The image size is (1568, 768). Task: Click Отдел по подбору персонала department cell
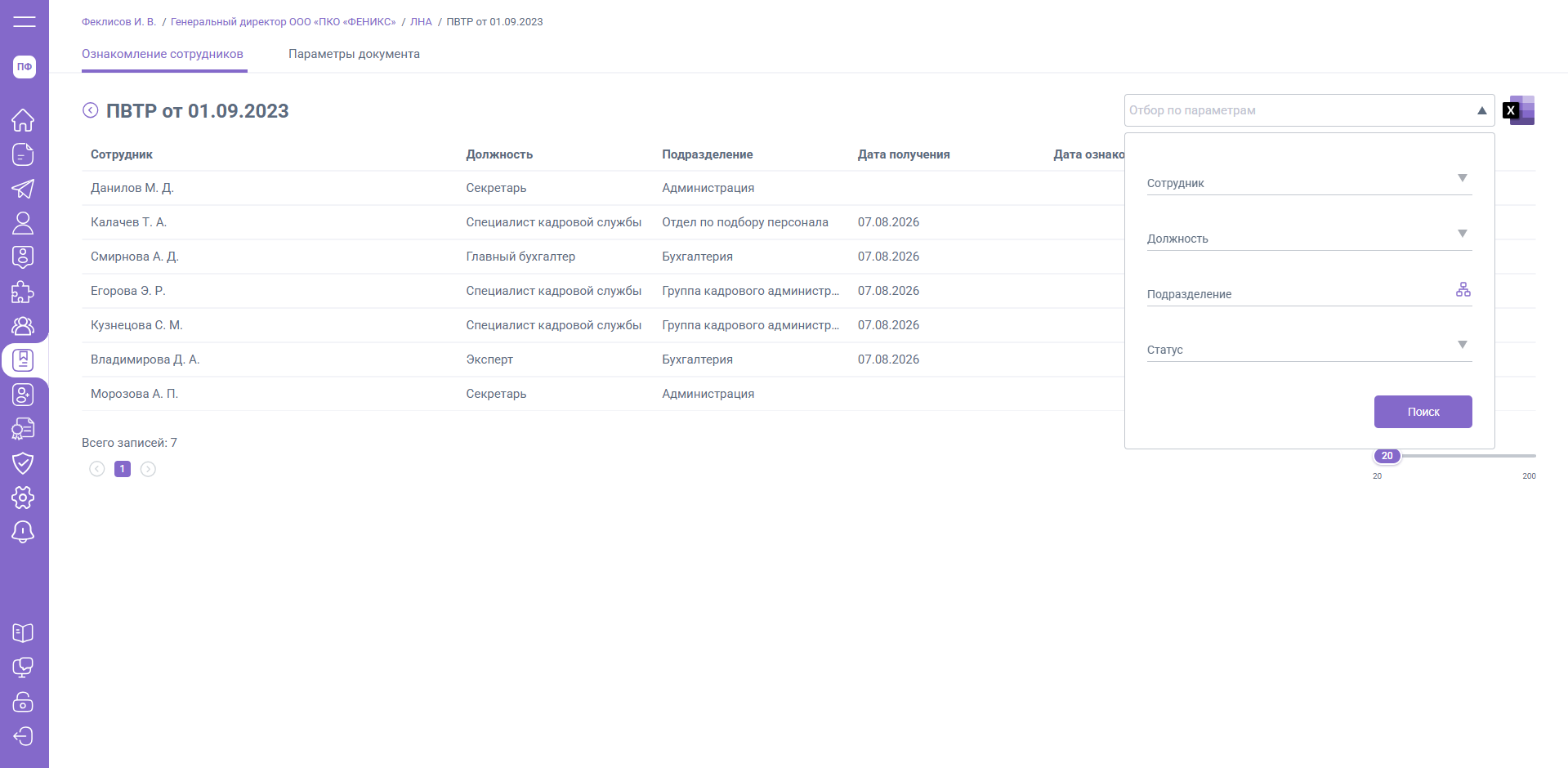pos(745,222)
